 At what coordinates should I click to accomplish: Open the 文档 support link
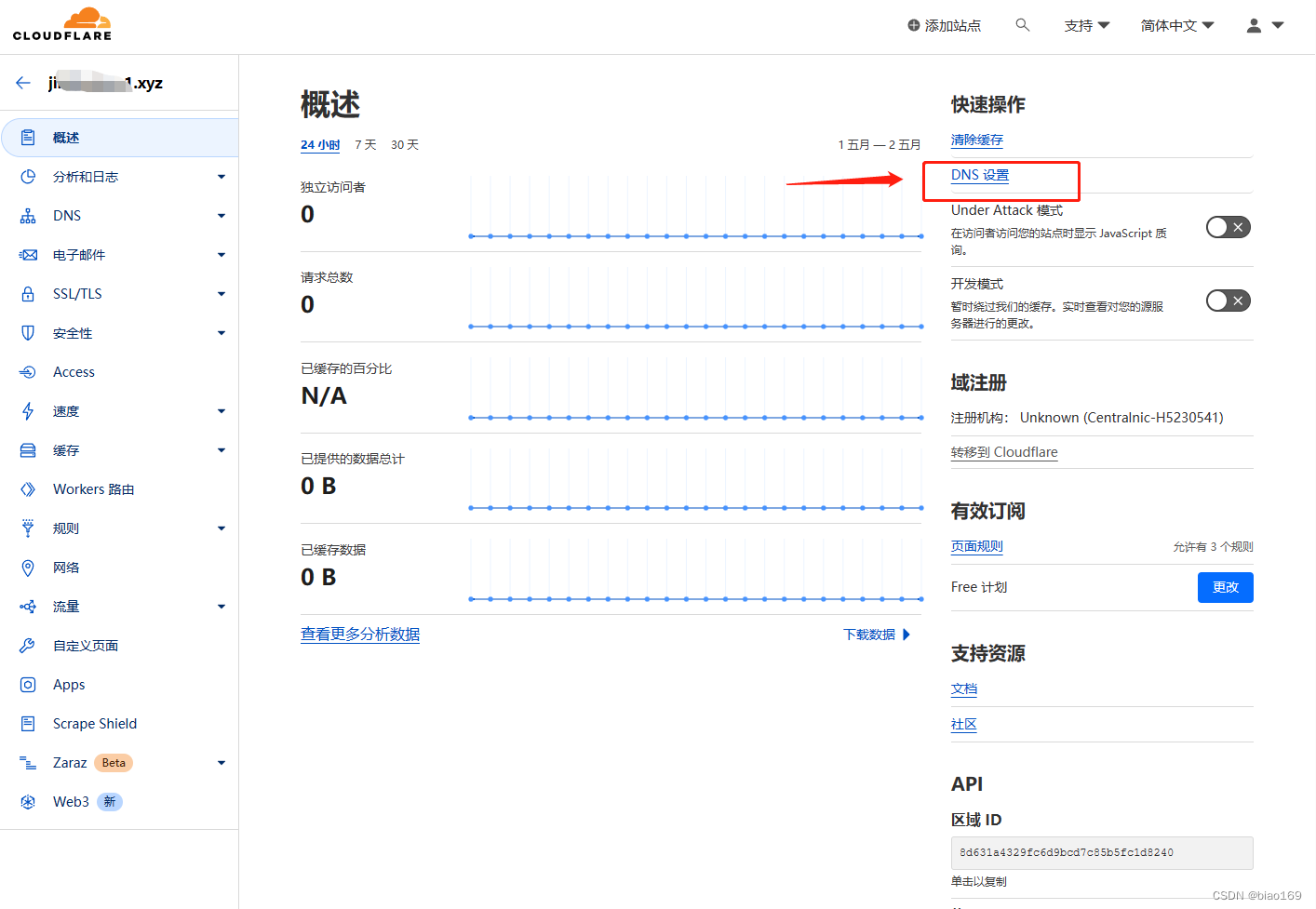coord(963,688)
